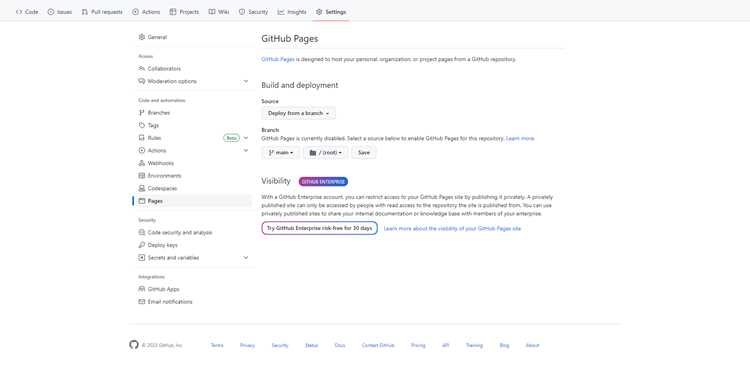Open the Pricing footer link
The height and width of the screenshot is (369, 750).
click(x=418, y=345)
